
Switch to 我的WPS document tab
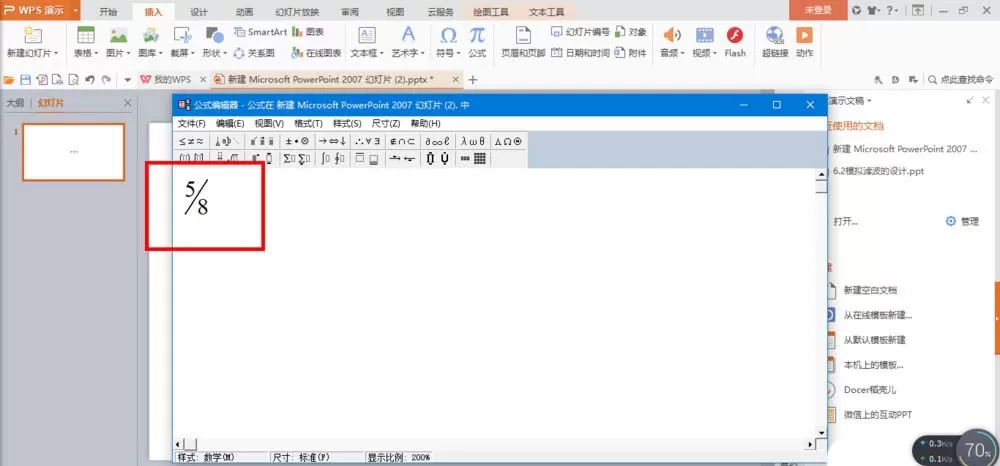(x=172, y=80)
